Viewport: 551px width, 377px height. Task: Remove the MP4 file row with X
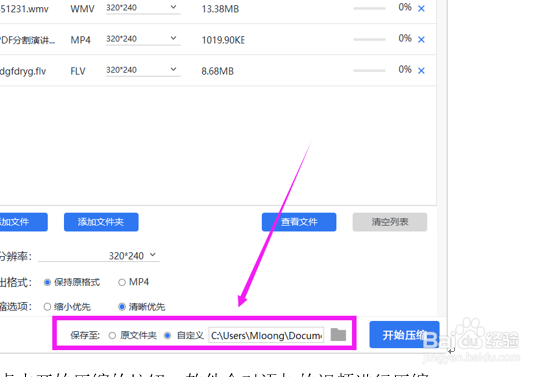coord(421,39)
